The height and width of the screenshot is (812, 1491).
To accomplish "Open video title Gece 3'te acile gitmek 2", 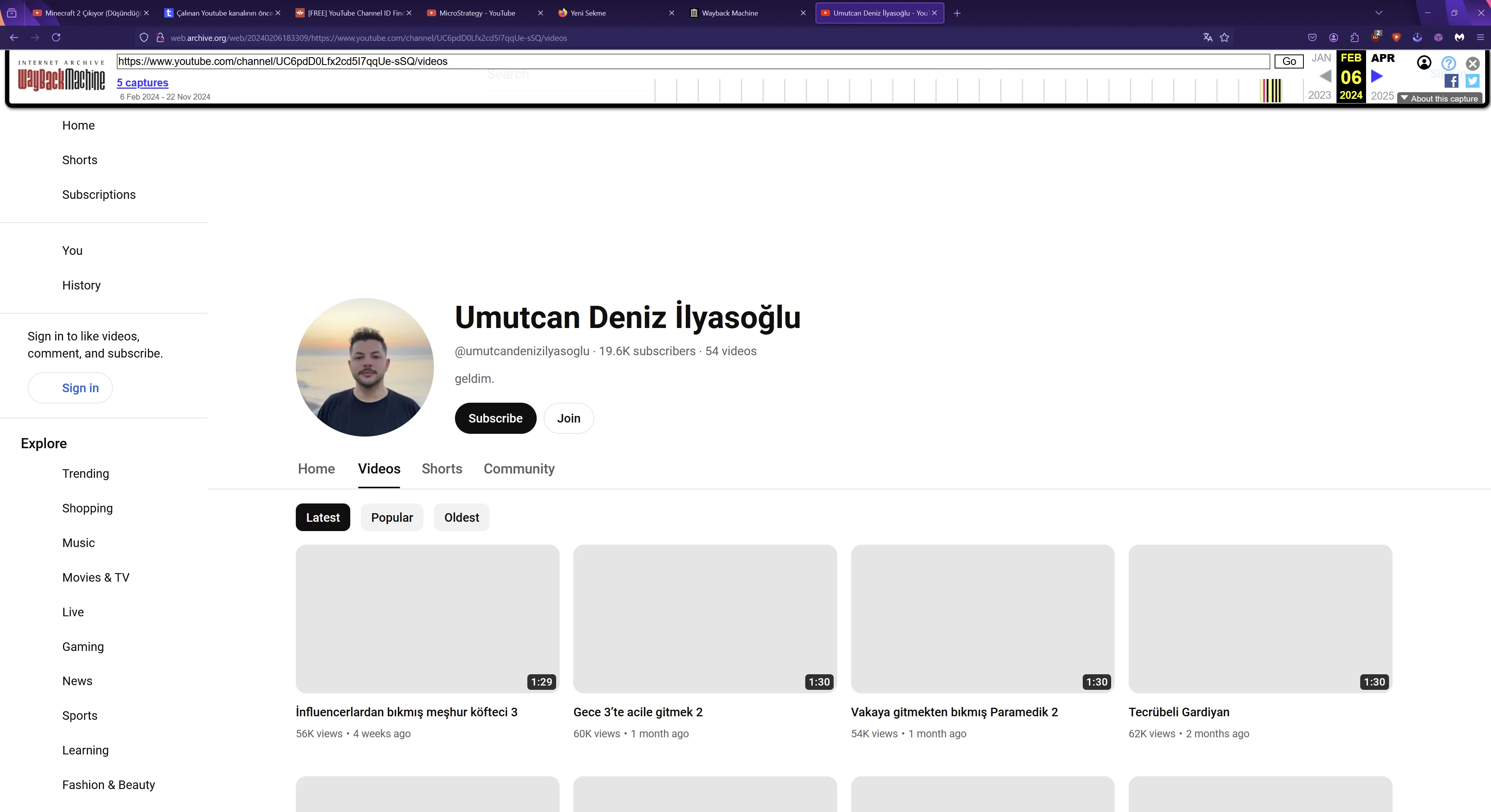I will (x=638, y=712).
